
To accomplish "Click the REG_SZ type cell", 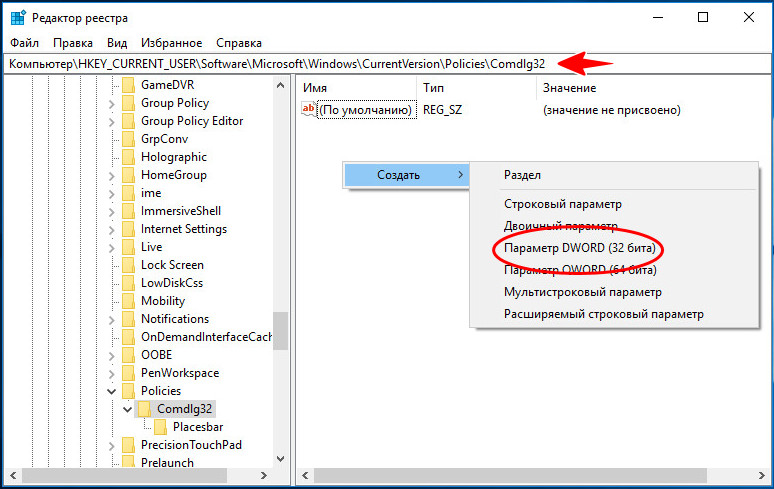I will 442,110.
